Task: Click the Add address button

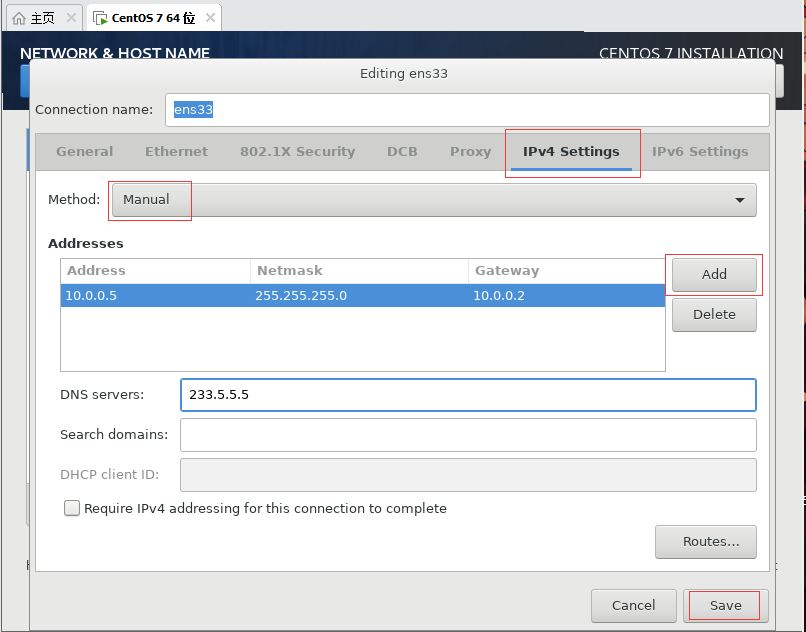Action: point(714,275)
